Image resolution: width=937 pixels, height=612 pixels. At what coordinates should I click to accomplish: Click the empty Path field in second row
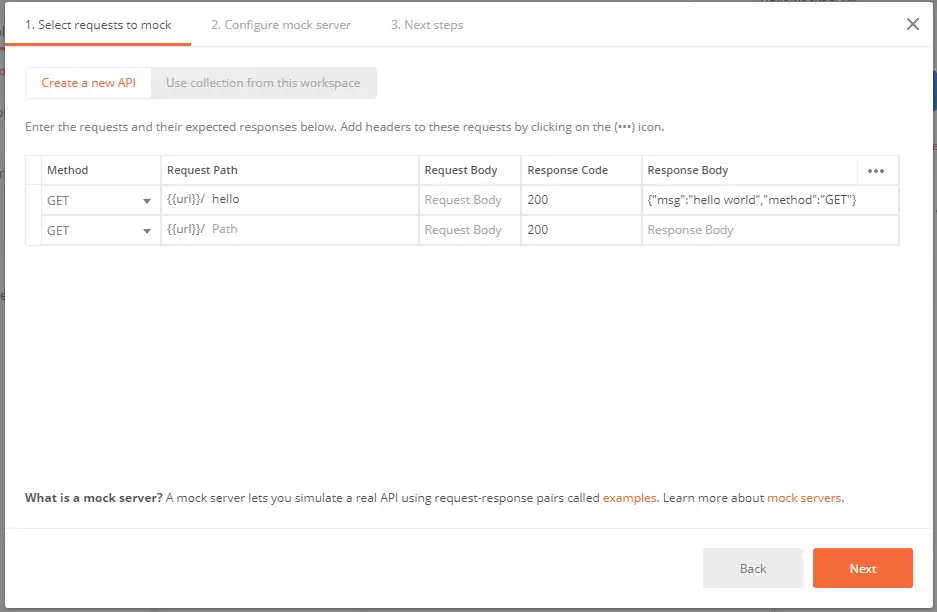310,230
